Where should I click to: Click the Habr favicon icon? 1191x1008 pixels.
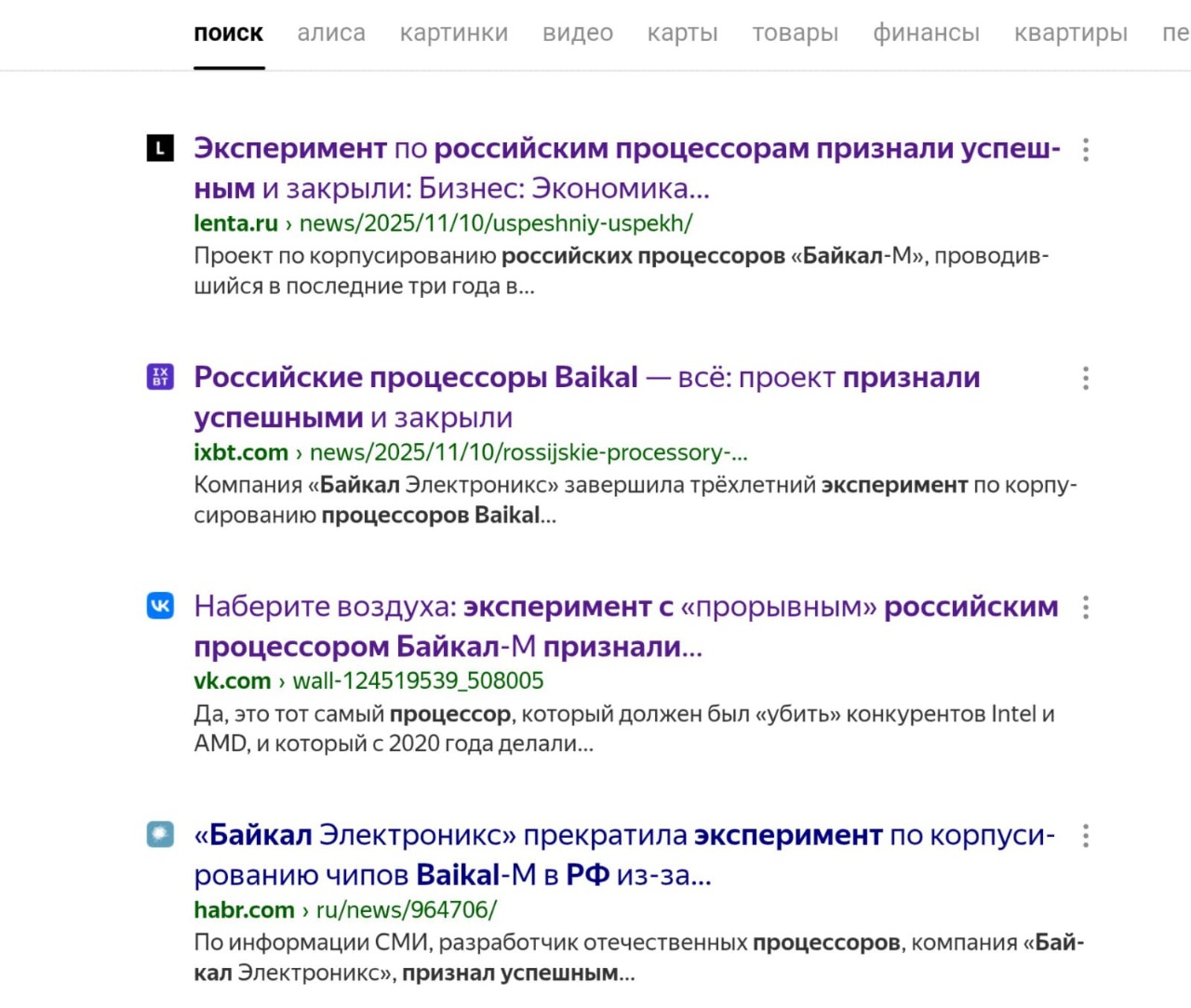[x=160, y=834]
